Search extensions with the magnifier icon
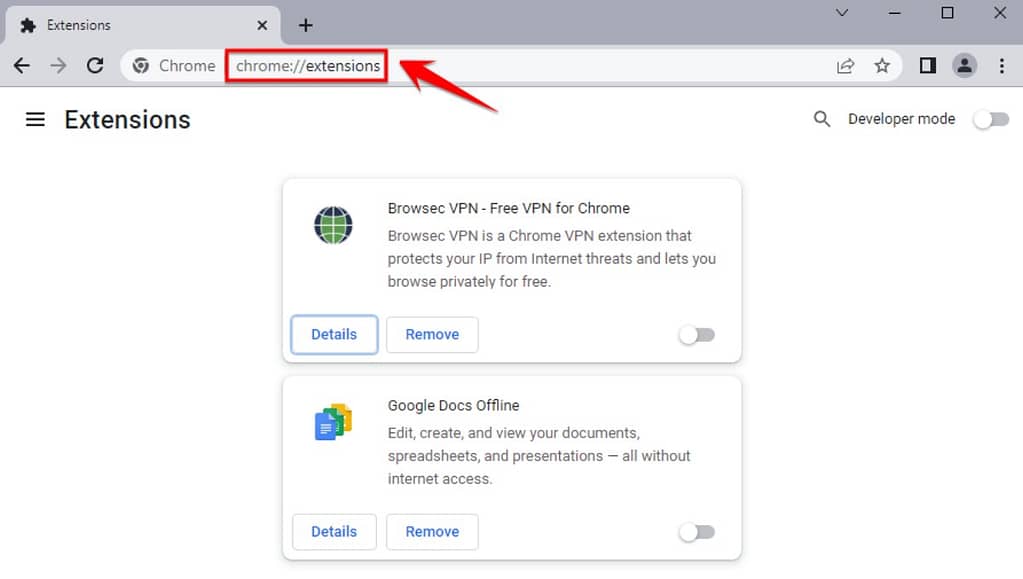This screenshot has height=579, width=1023. 822,119
